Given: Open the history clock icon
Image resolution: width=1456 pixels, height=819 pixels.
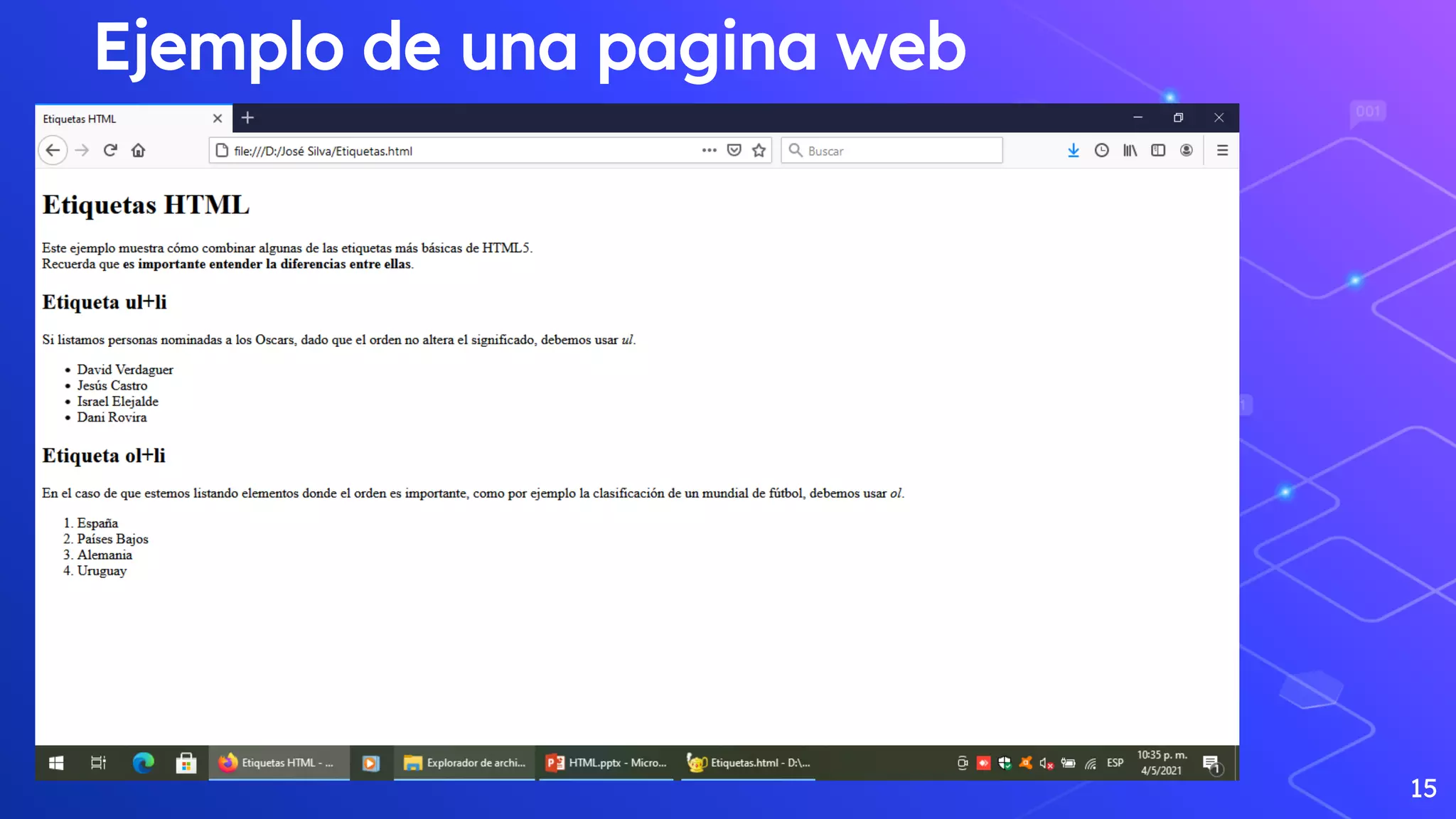Looking at the screenshot, I should point(1101,150).
